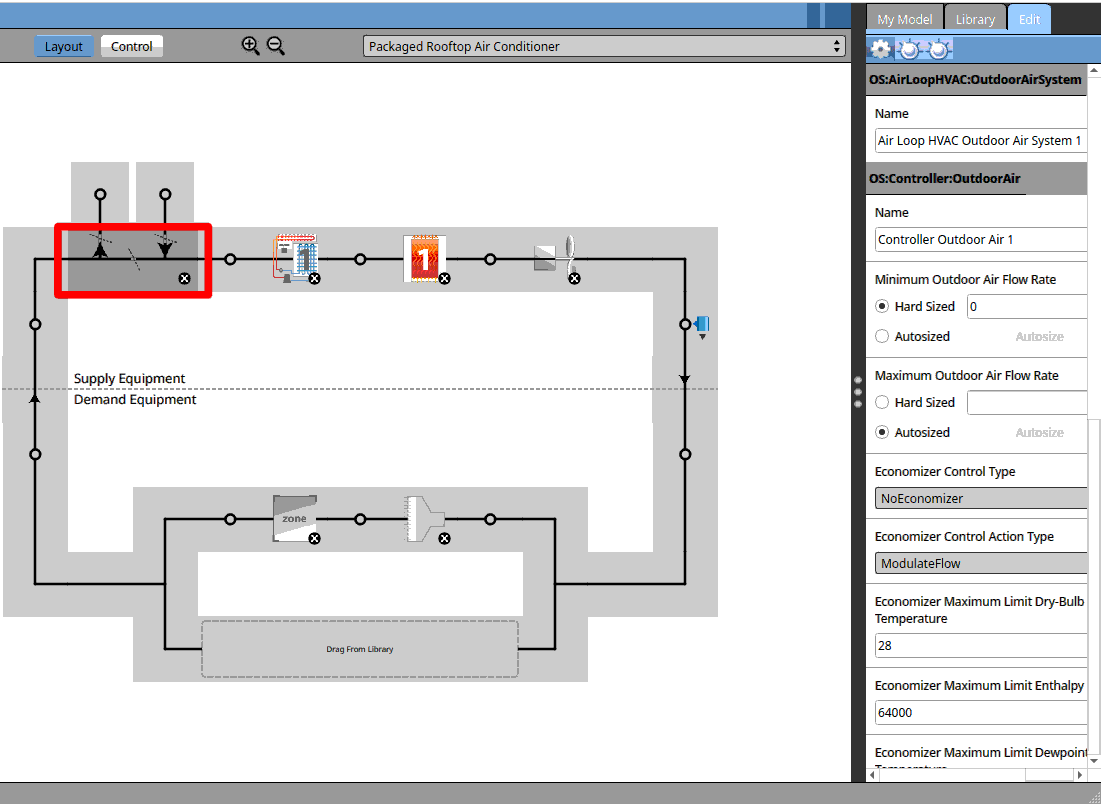Screen dimensions: 1101x804
Task: Click the blue setpoint manager icon
Action: (x=702, y=324)
